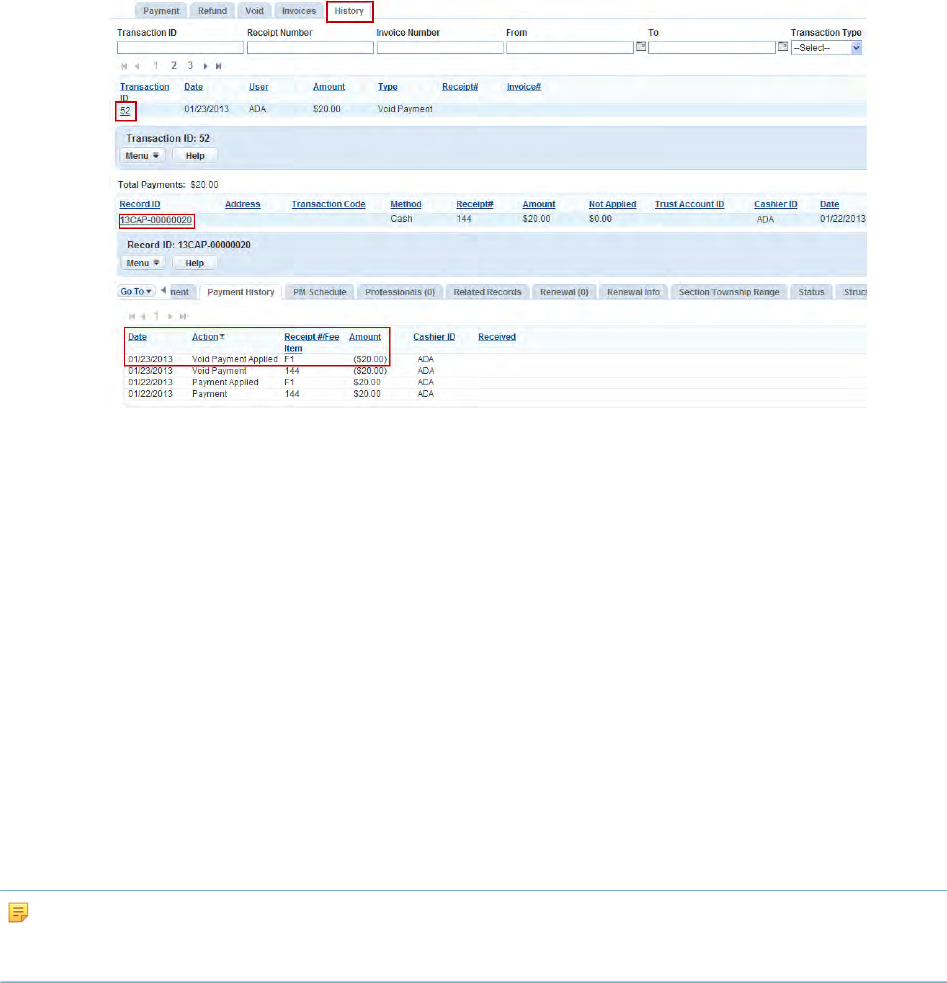This screenshot has height=983, width=947.
Task: Sort transactions by User column
Action: [x=259, y=87]
